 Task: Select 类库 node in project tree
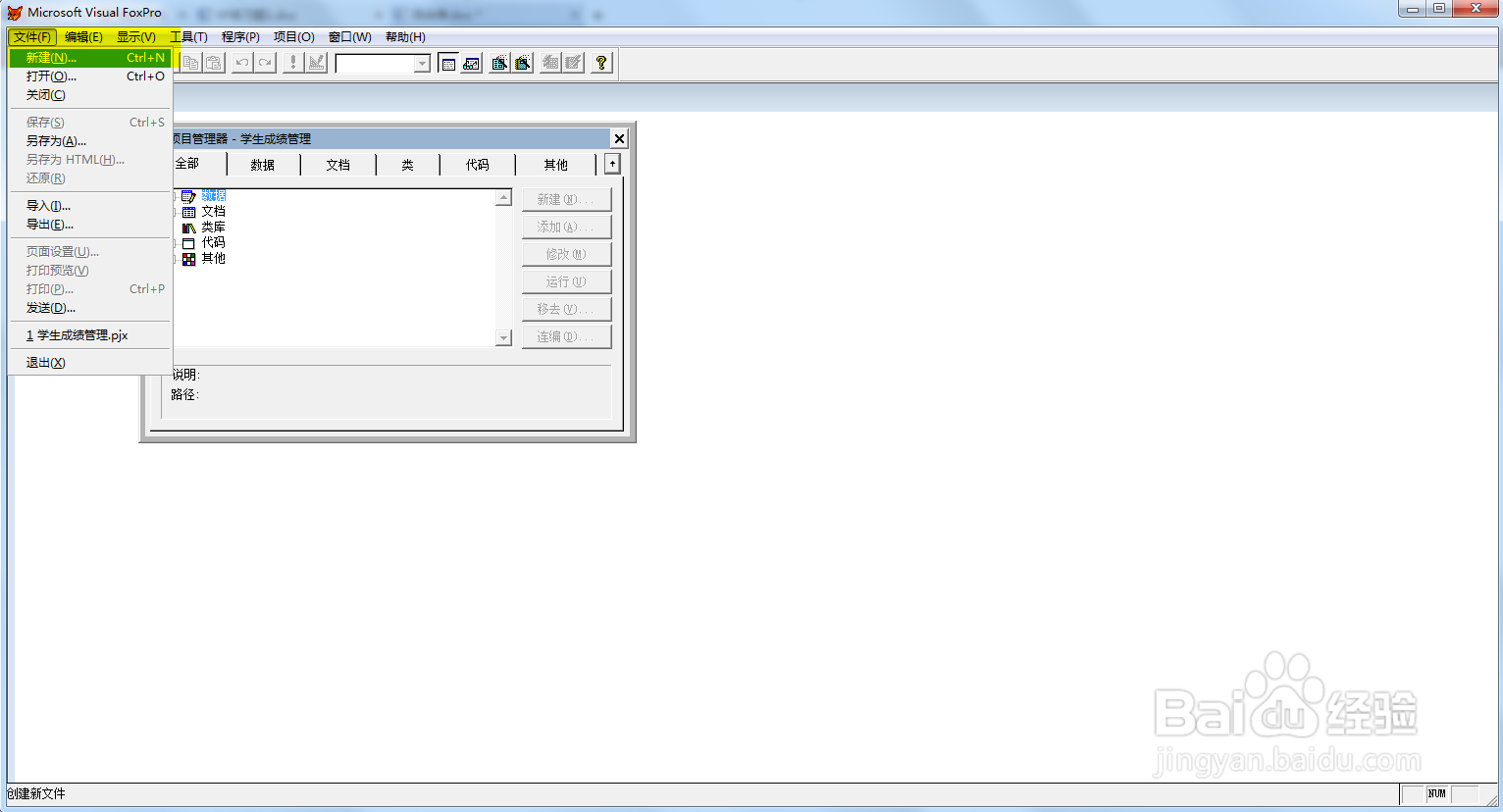(213, 228)
